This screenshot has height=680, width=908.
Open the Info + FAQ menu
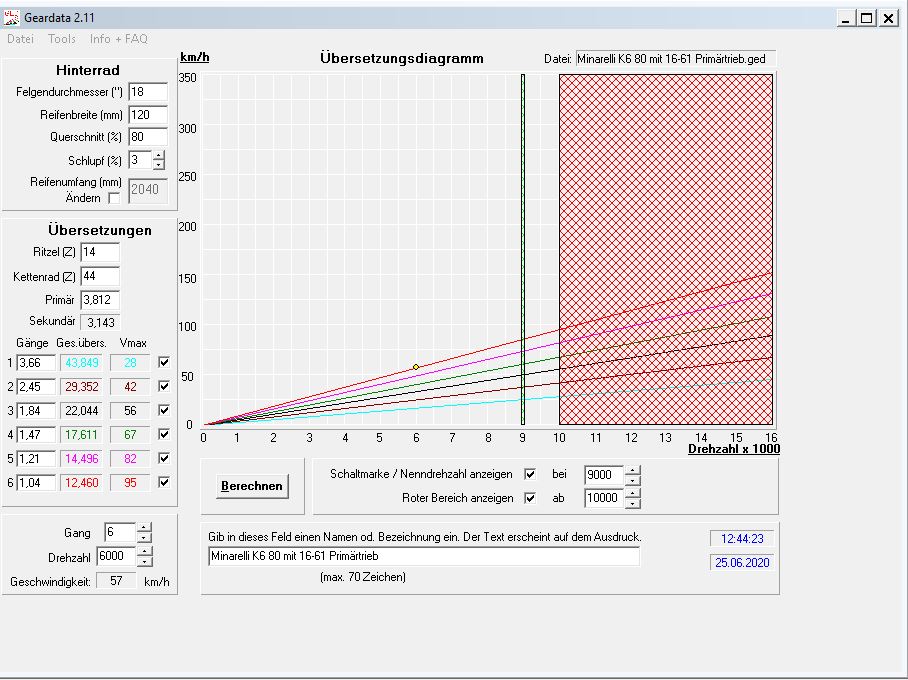[118, 39]
